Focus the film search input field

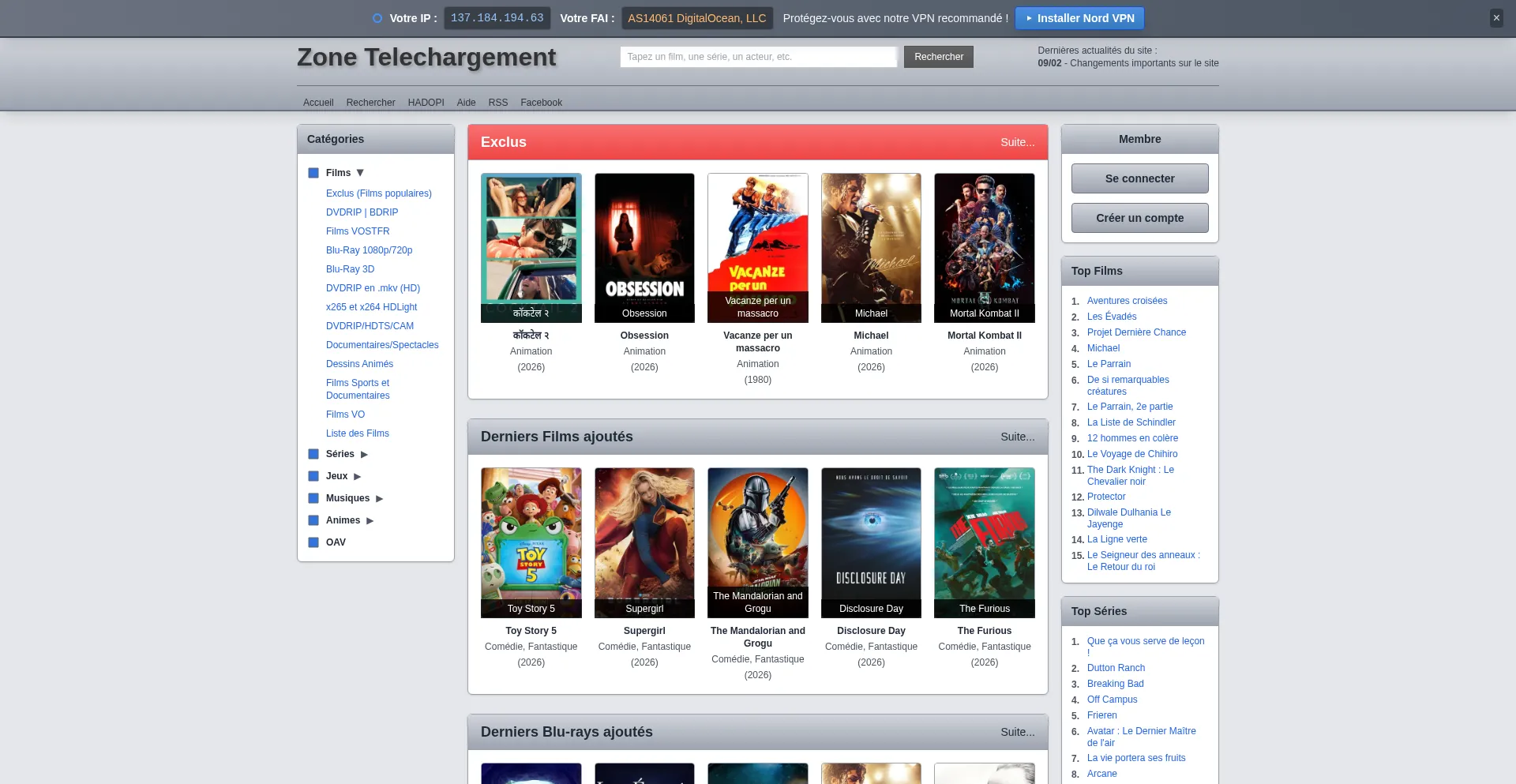pos(758,57)
